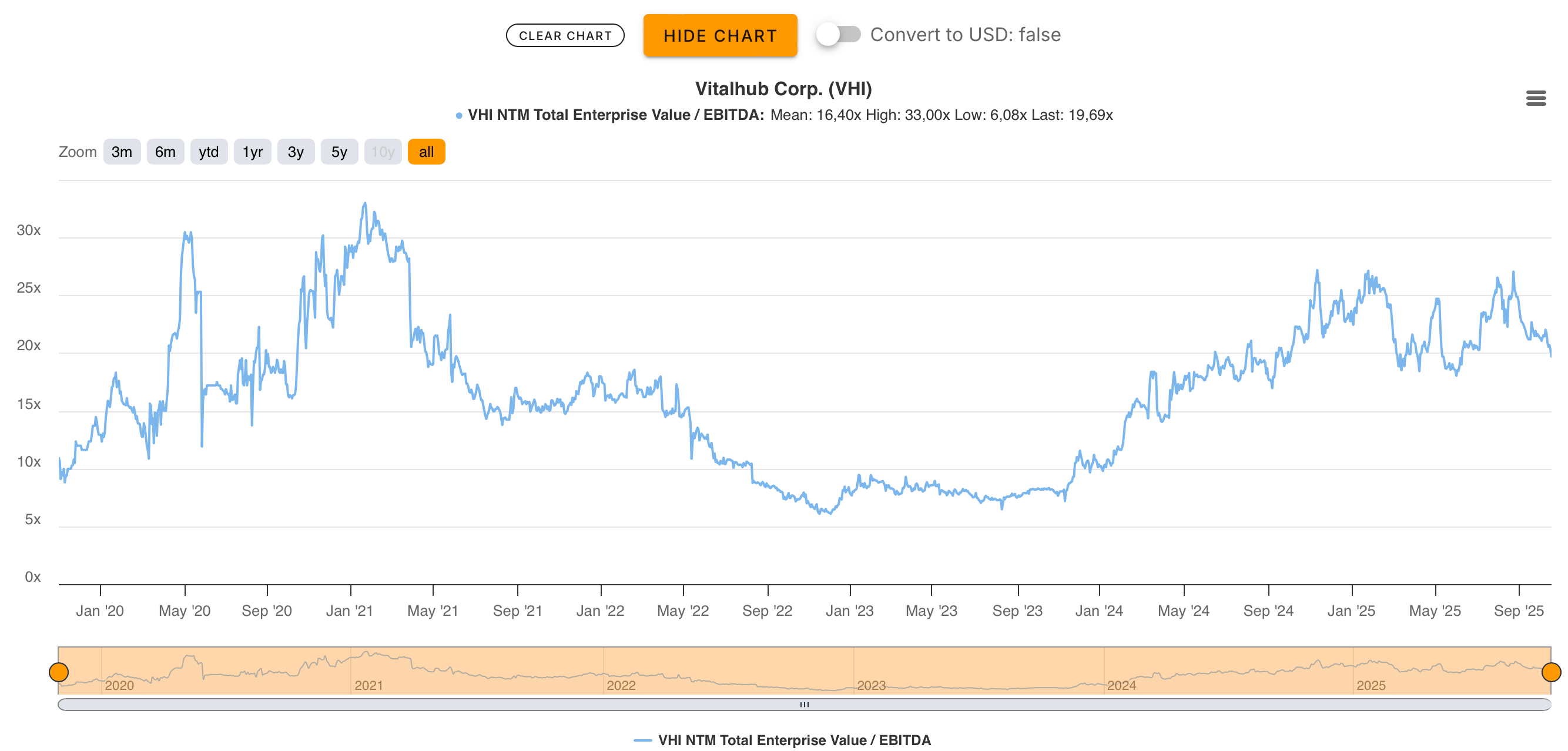Viewport: 1568px width, 751px height.
Task: Click the CLEAR CHART button
Action: click(x=564, y=36)
